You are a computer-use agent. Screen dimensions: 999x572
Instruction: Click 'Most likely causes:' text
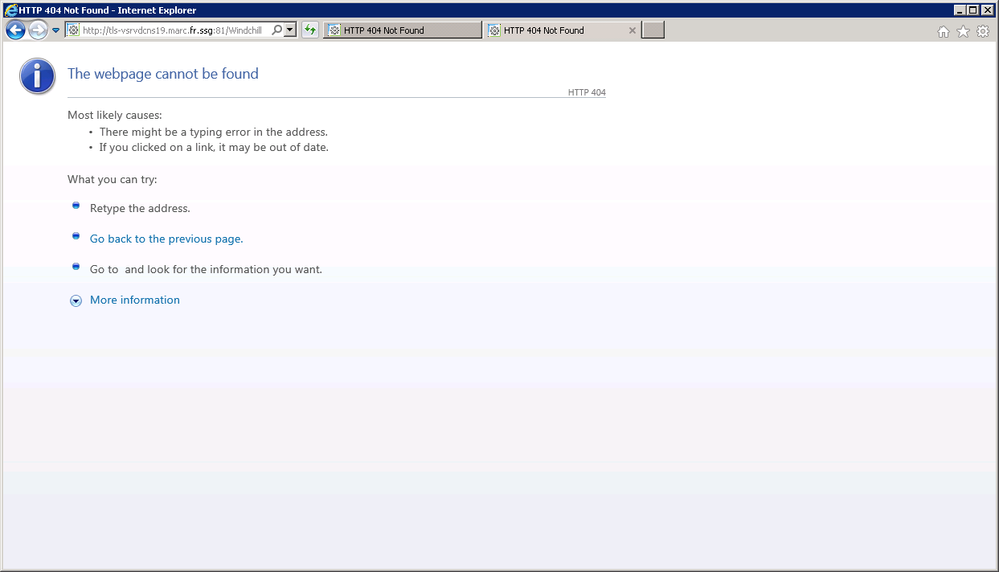[x=115, y=115]
